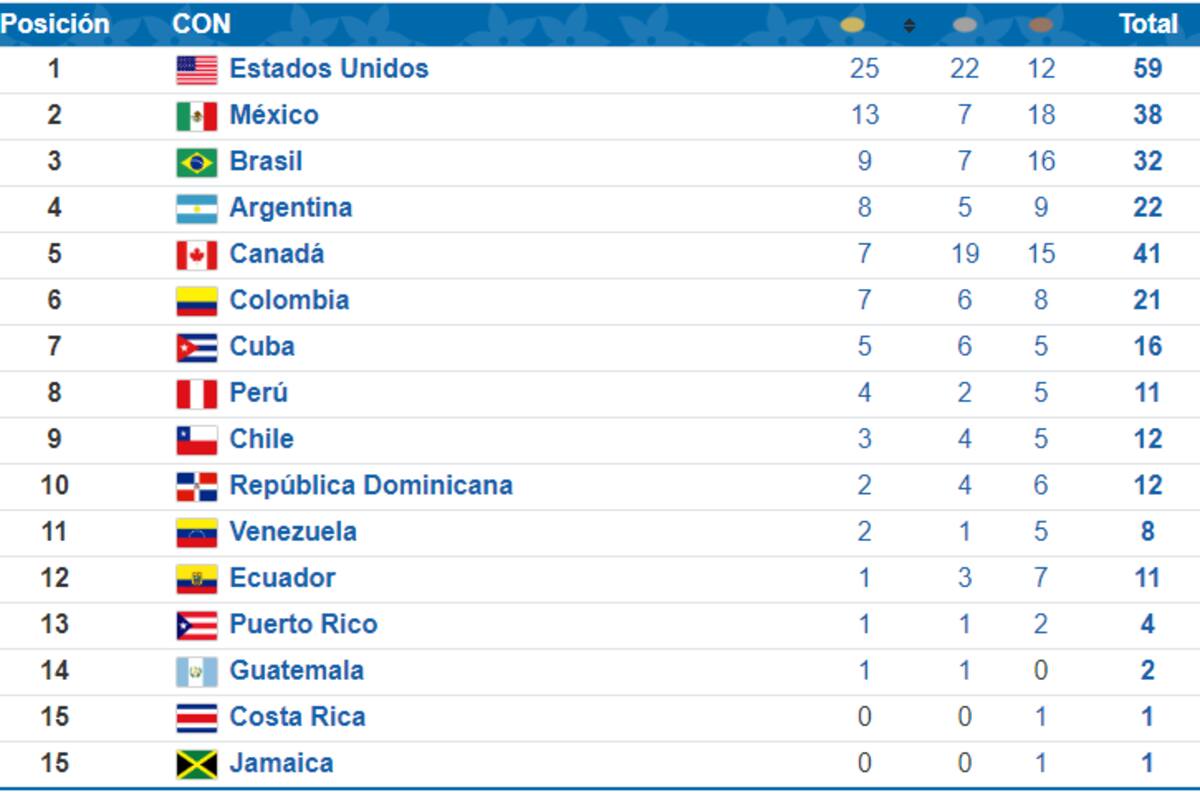Click the Costa Rica flag icon
Image resolution: width=1200 pixels, height=792 pixels.
pos(196,718)
